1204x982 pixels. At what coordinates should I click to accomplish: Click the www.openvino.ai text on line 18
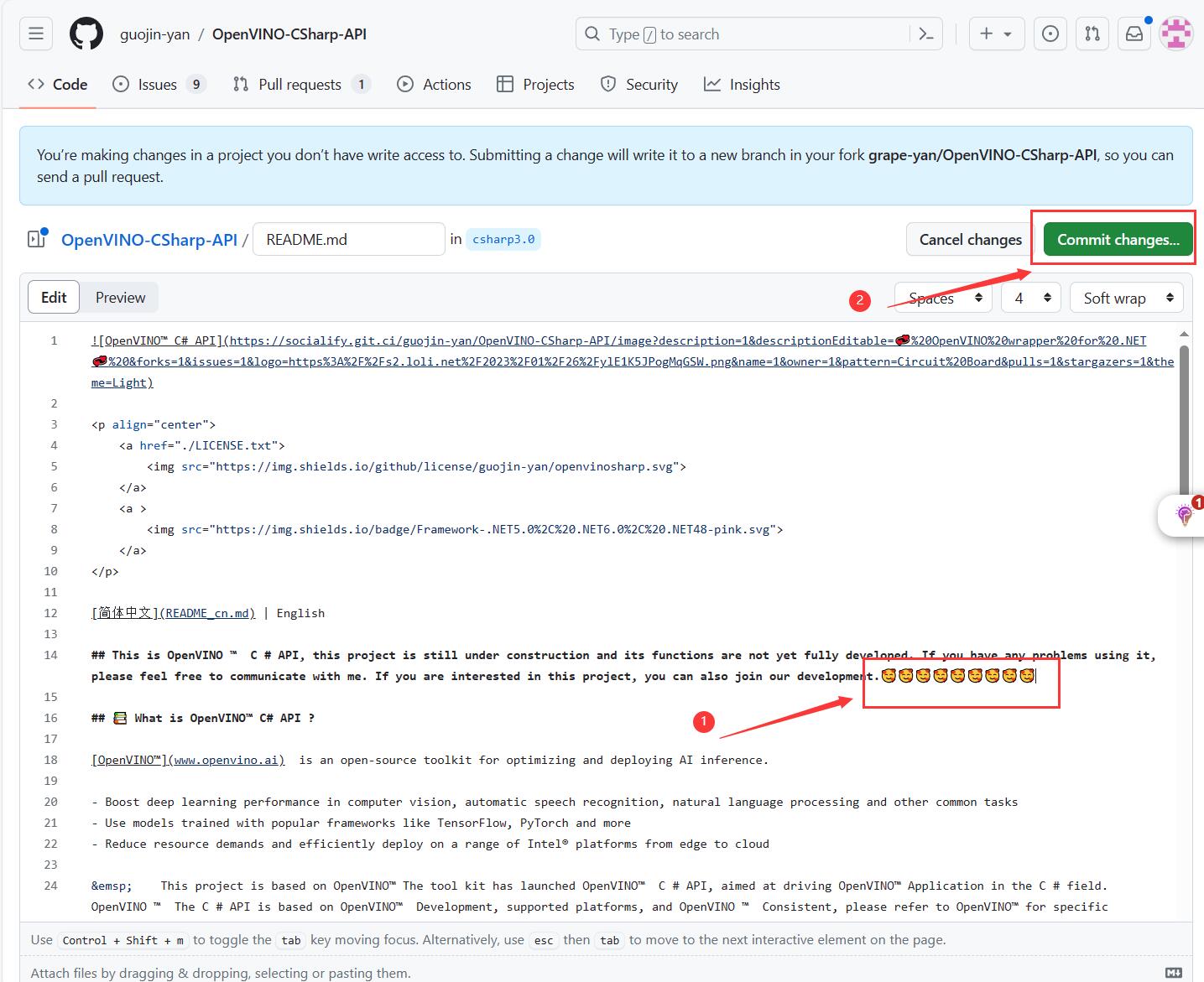click(x=227, y=760)
